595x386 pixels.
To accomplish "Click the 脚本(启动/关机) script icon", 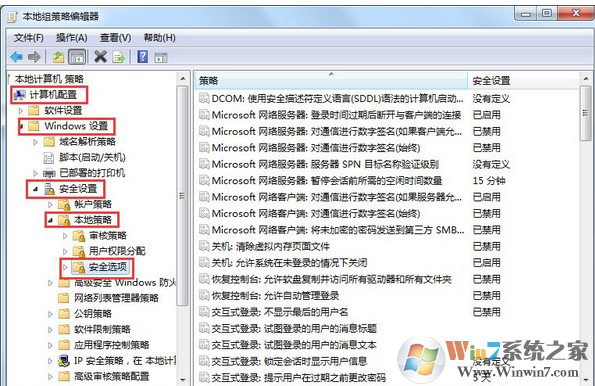I will coord(49,158).
